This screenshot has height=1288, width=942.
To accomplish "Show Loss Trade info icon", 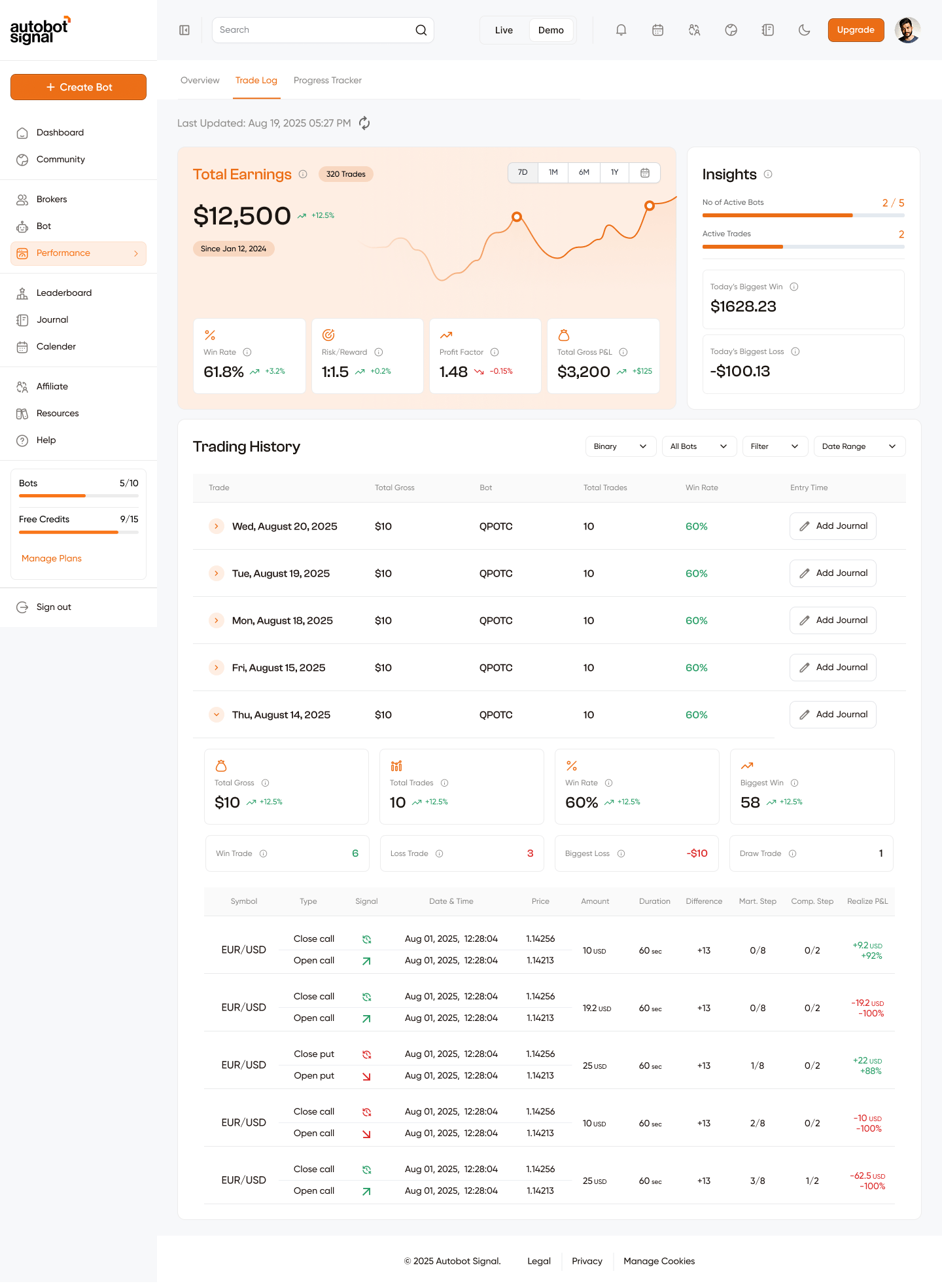I will 440,853.
